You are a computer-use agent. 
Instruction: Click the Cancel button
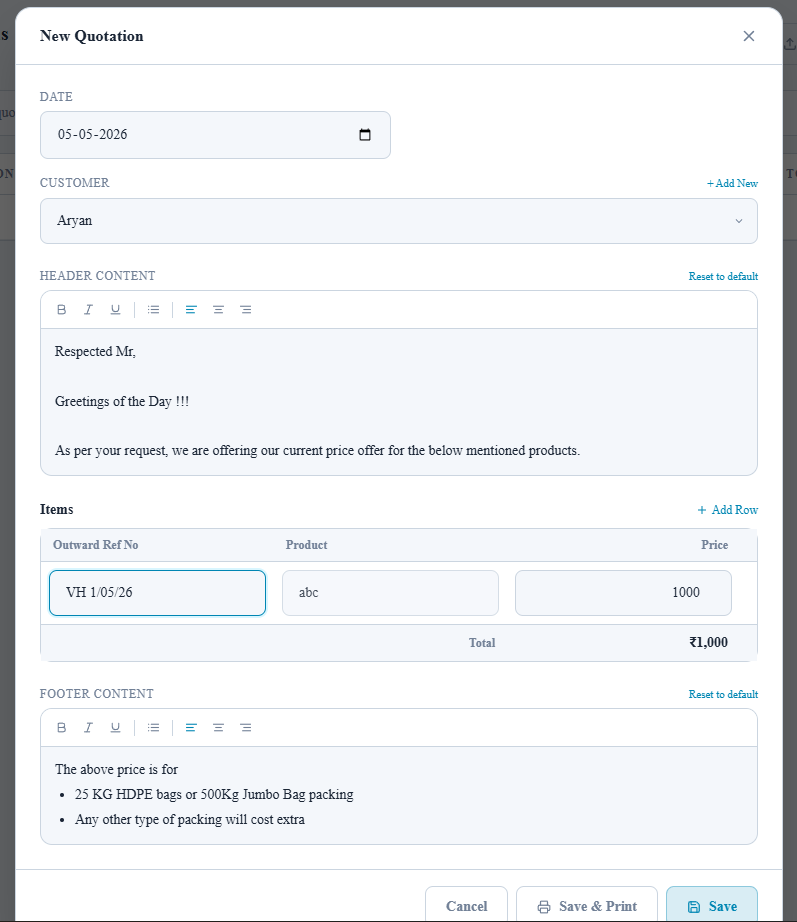pyautogui.click(x=466, y=906)
